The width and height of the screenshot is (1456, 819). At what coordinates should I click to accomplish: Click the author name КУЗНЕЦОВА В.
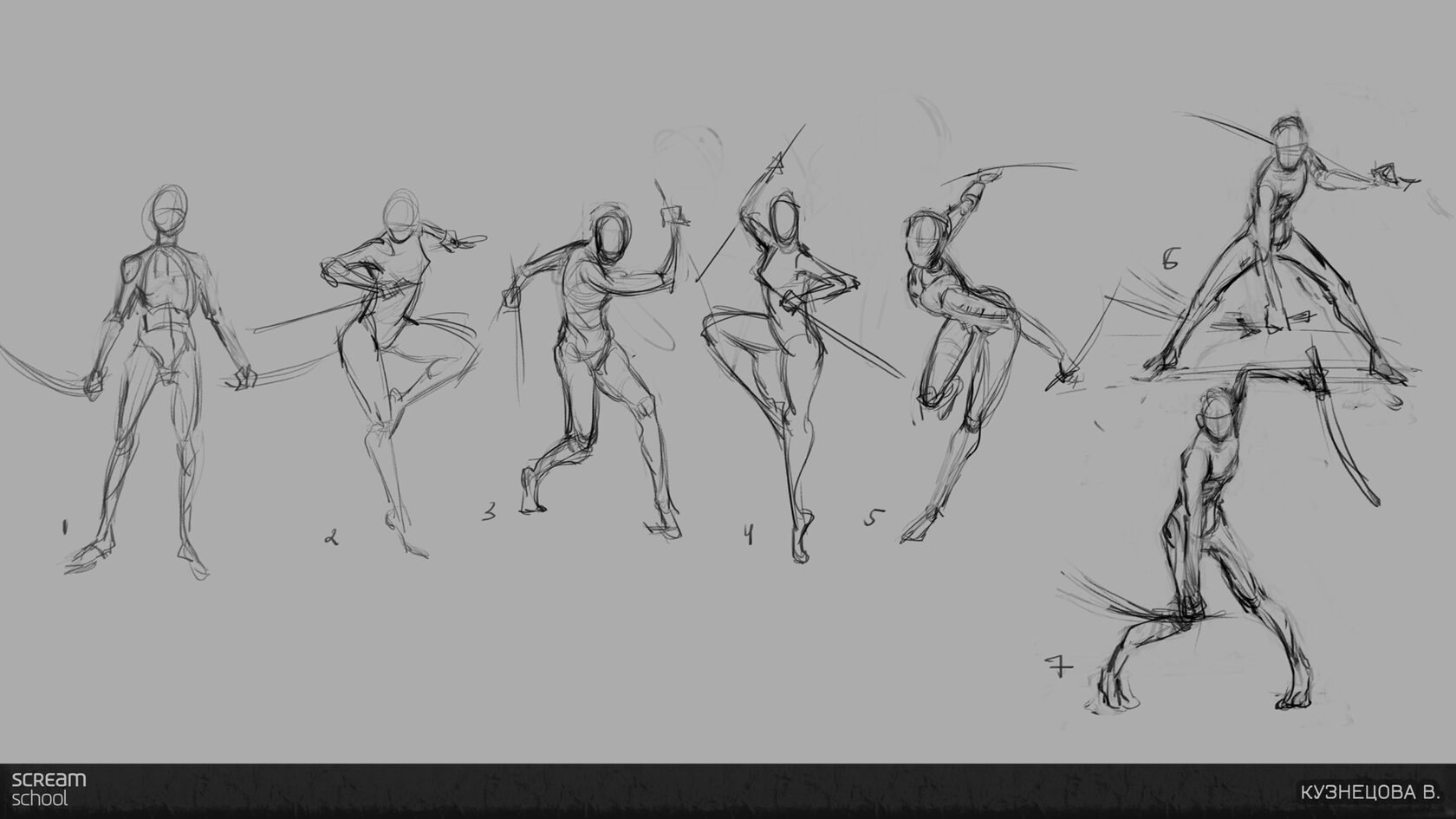coord(1370,793)
